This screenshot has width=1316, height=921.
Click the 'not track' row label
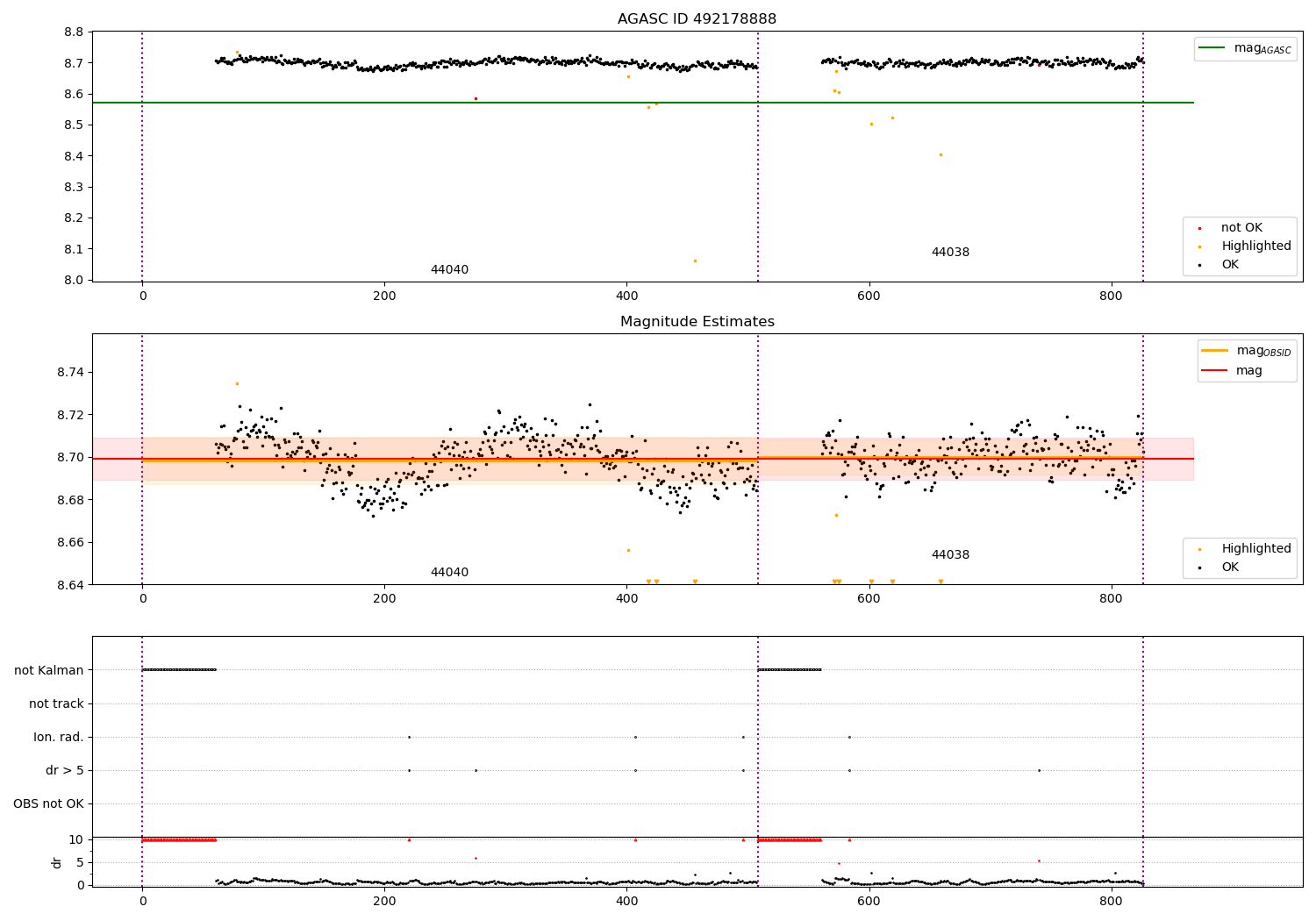click(x=56, y=704)
